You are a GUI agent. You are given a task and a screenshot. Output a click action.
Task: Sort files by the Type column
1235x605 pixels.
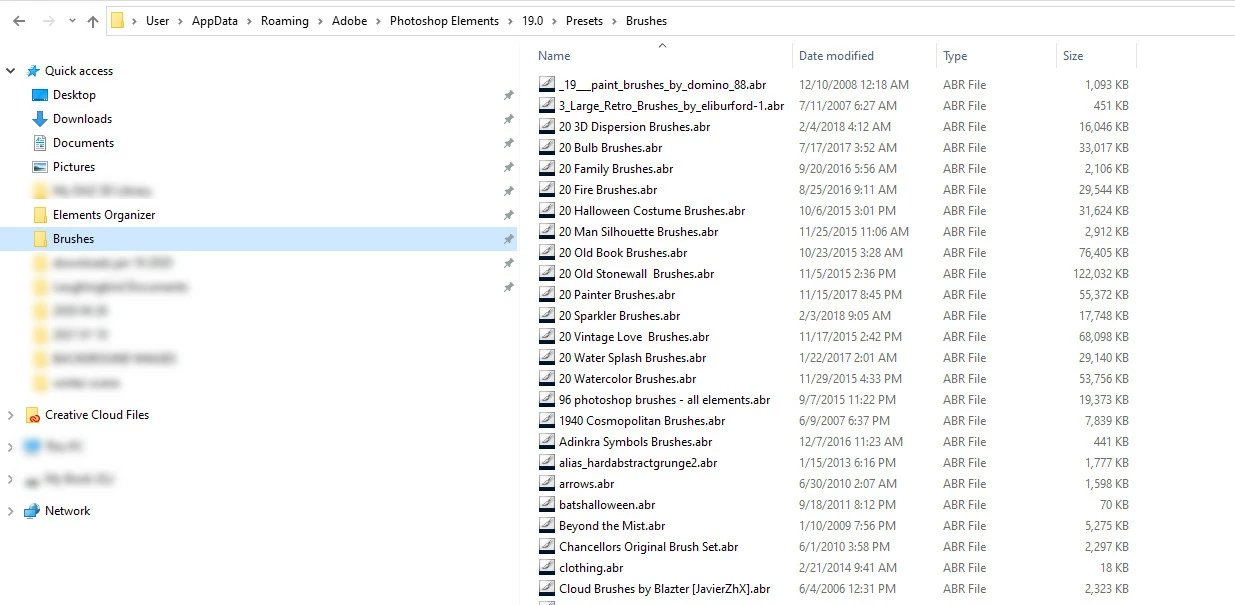point(955,56)
